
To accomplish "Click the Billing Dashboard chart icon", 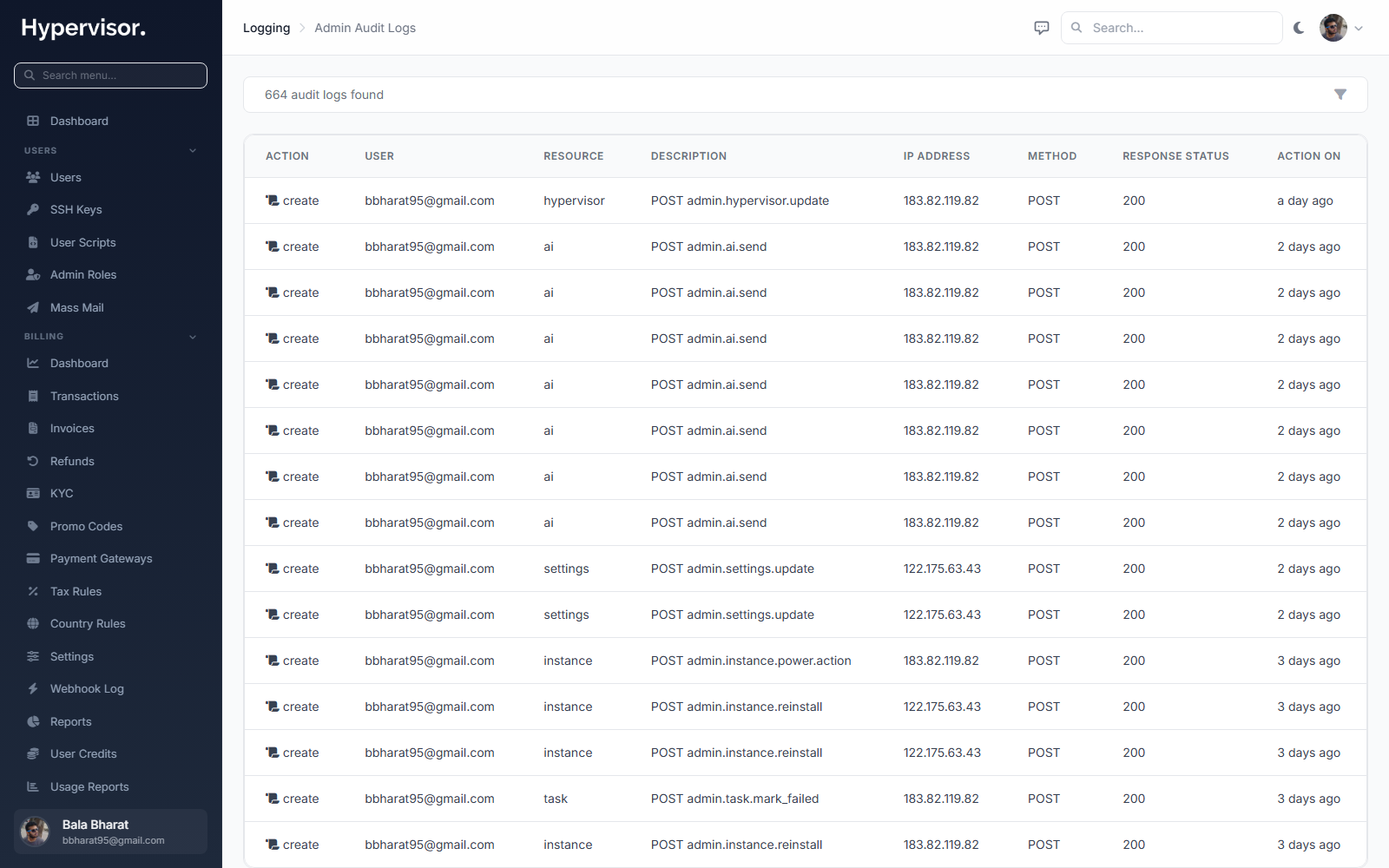I will click(33, 363).
